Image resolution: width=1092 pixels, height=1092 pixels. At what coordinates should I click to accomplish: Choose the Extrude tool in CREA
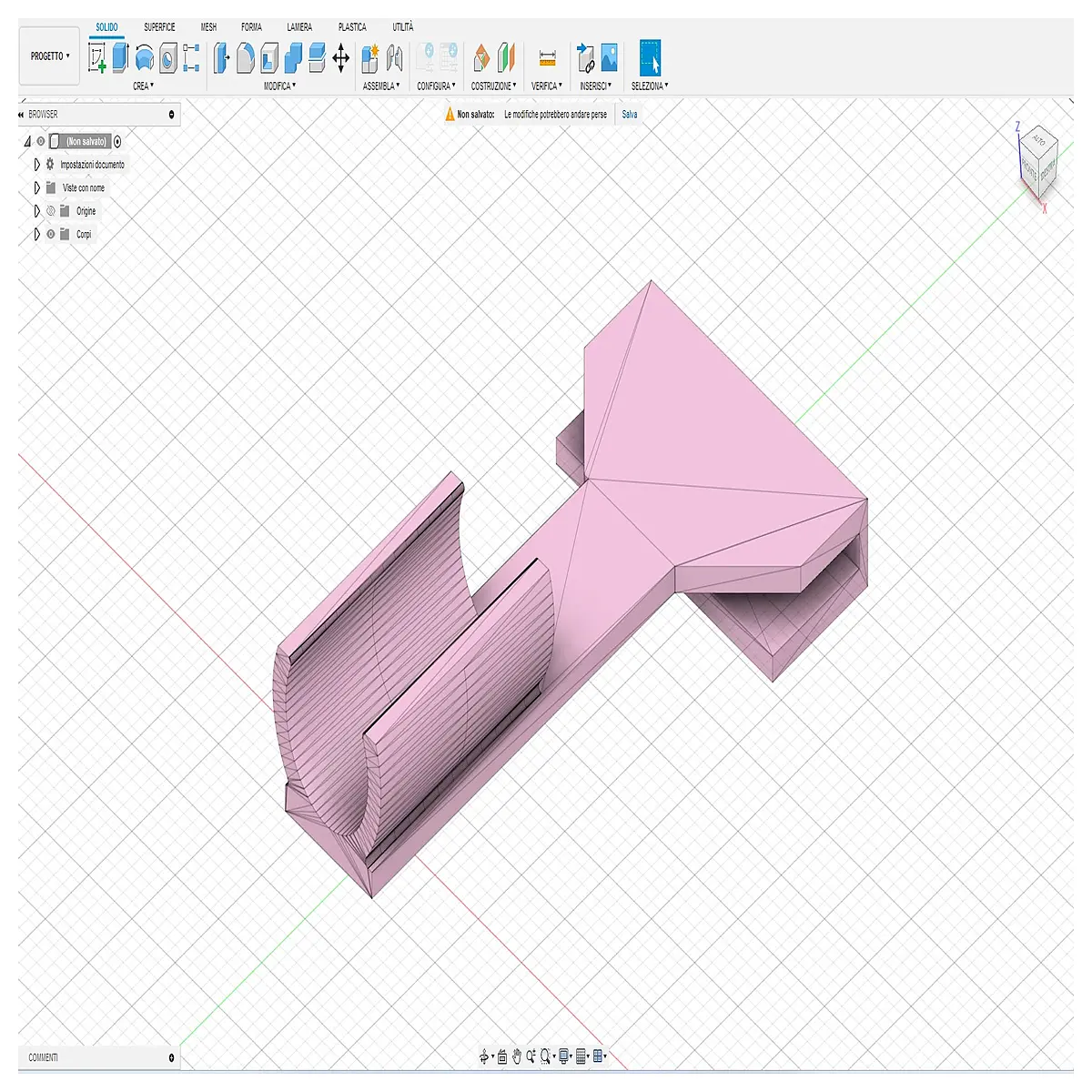pyautogui.click(x=120, y=58)
